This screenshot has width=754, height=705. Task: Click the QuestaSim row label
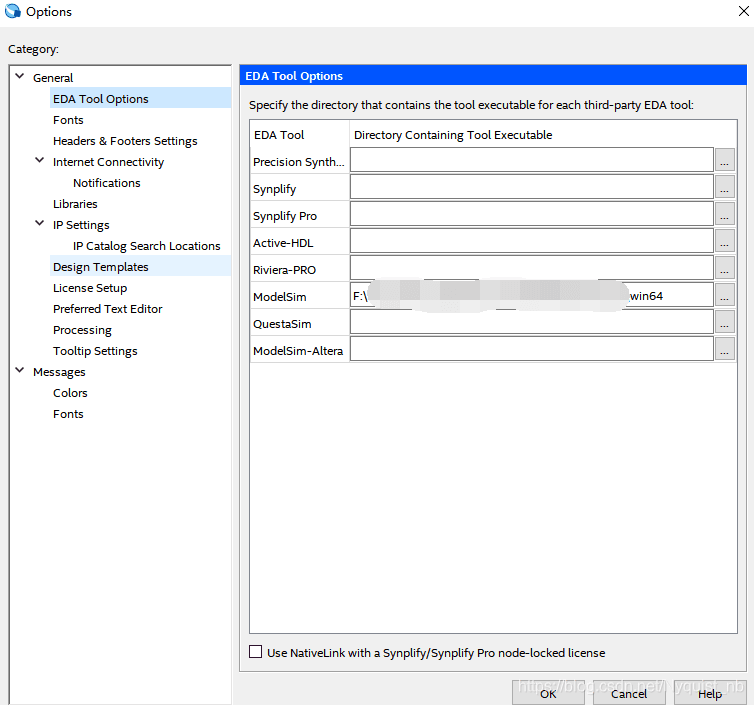(x=282, y=324)
